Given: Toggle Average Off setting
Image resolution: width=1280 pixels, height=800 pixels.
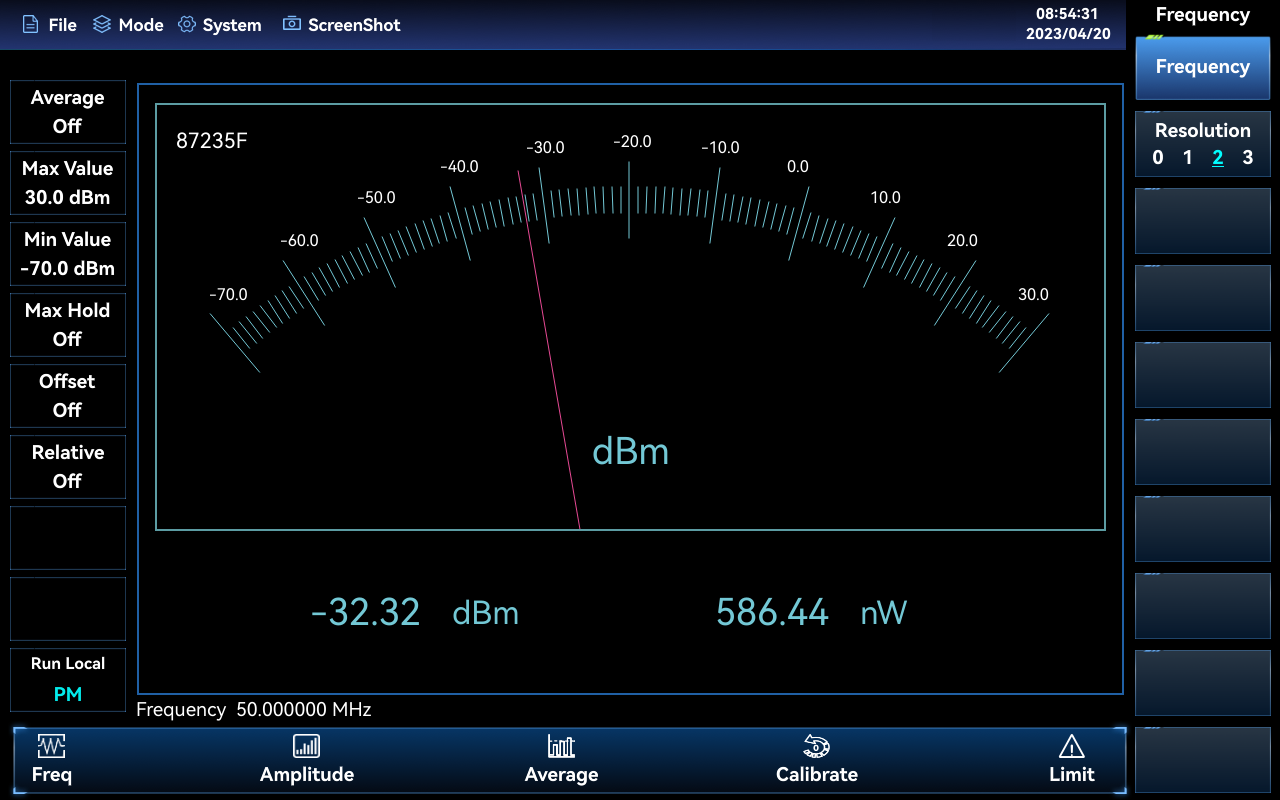Looking at the screenshot, I should (68, 112).
